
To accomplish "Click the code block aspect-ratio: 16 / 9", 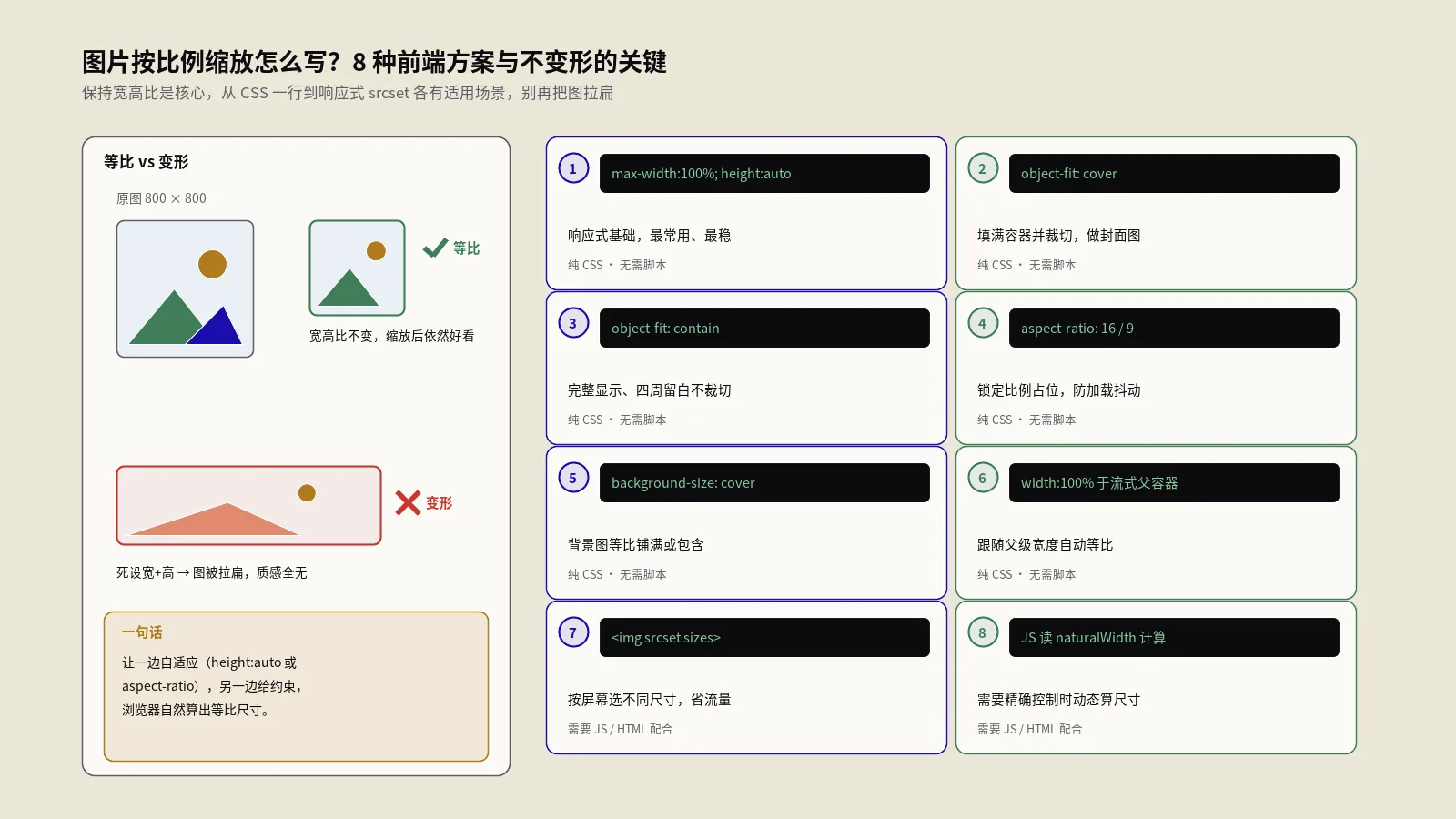I will tap(1174, 328).
